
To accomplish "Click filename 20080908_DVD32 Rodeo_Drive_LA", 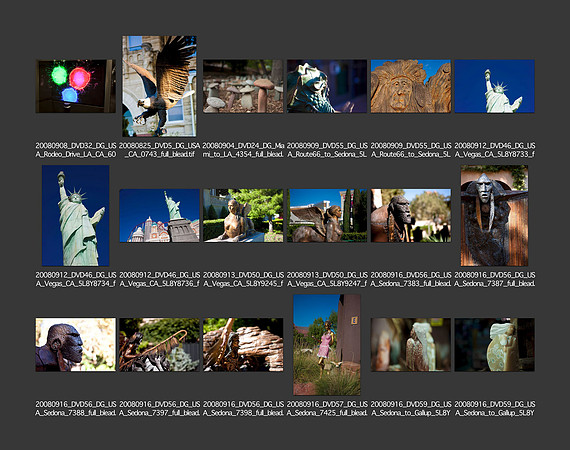I will pyautogui.click(x=76, y=150).
